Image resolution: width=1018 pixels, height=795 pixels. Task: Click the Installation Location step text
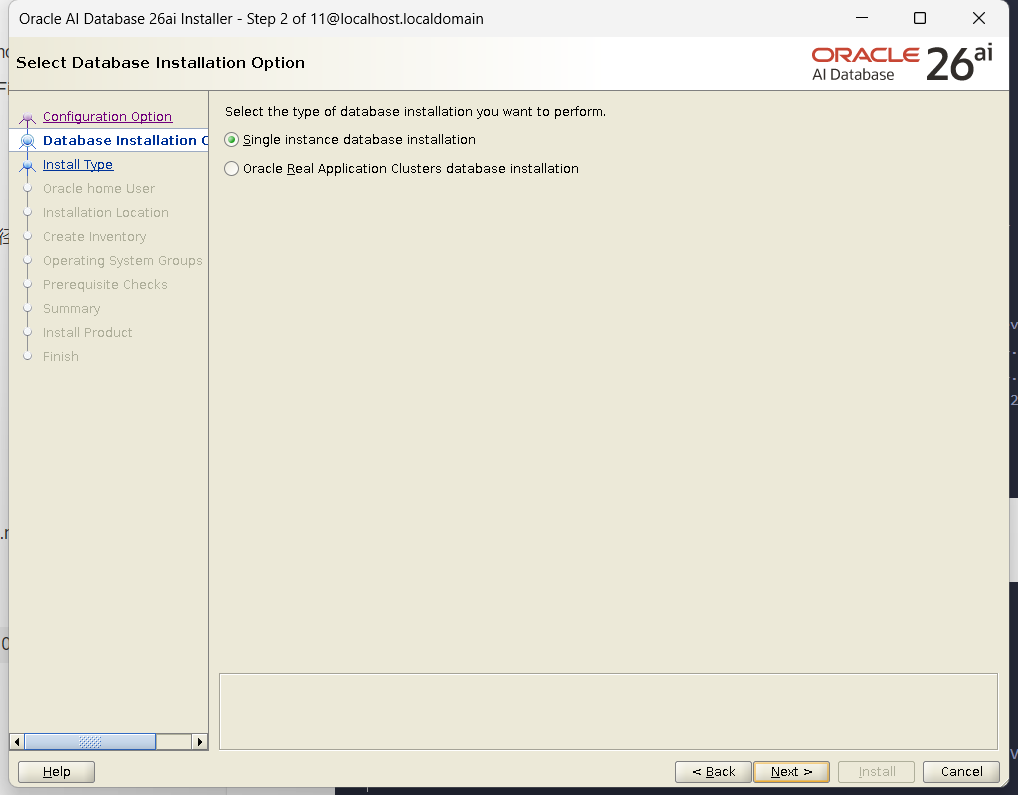[x=106, y=213]
